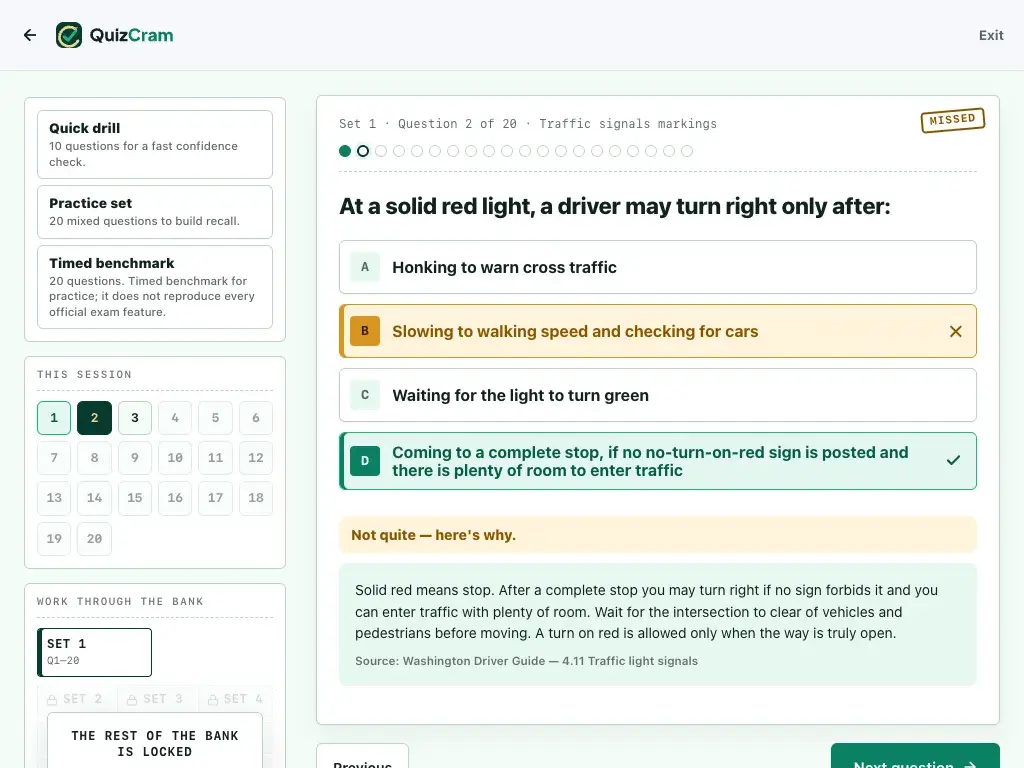1024x768 pixels.
Task: Click the letter B badge on answer B
Action: click(365, 331)
